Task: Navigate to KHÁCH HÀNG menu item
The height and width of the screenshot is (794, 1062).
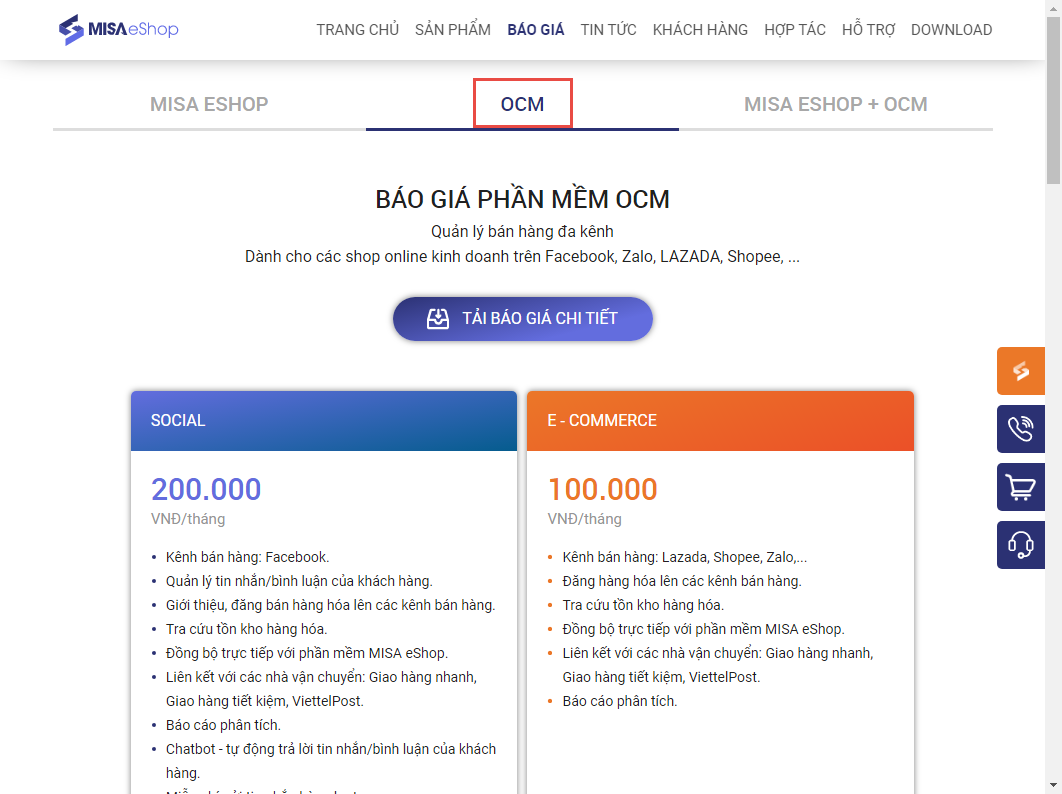Action: [700, 30]
